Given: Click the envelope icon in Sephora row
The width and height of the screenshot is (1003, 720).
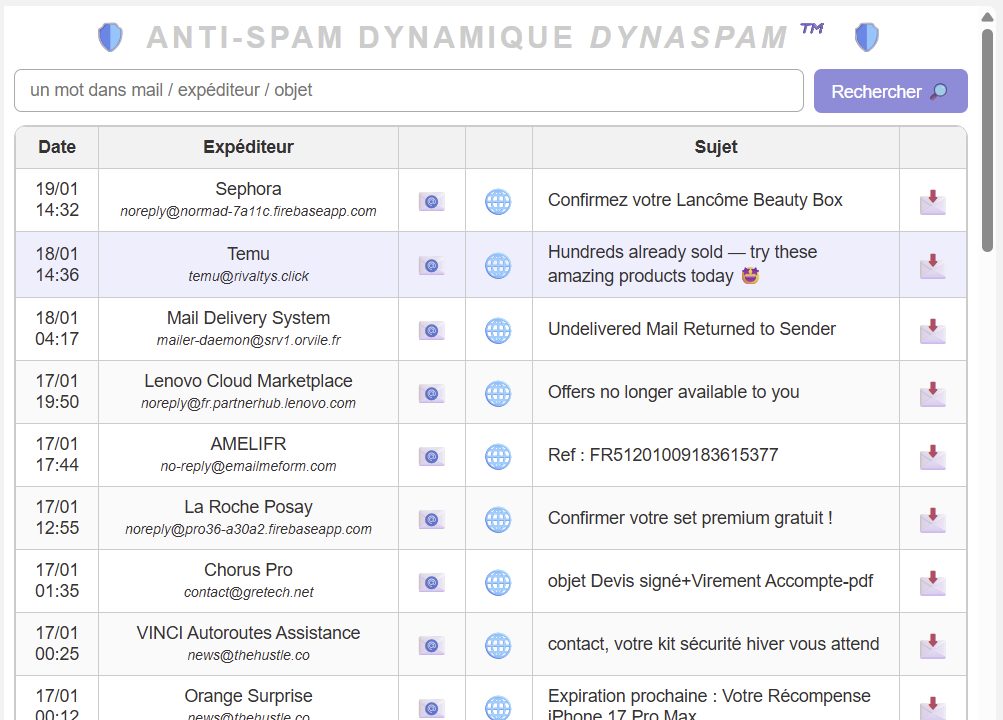Looking at the screenshot, I should click(x=431, y=201).
